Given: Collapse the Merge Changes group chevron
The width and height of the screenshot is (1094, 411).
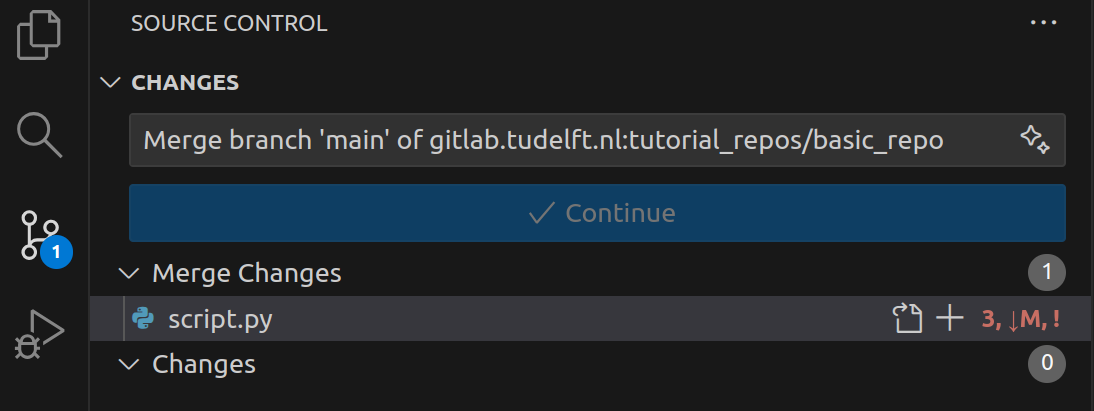Looking at the screenshot, I should click(x=128, y=272).
